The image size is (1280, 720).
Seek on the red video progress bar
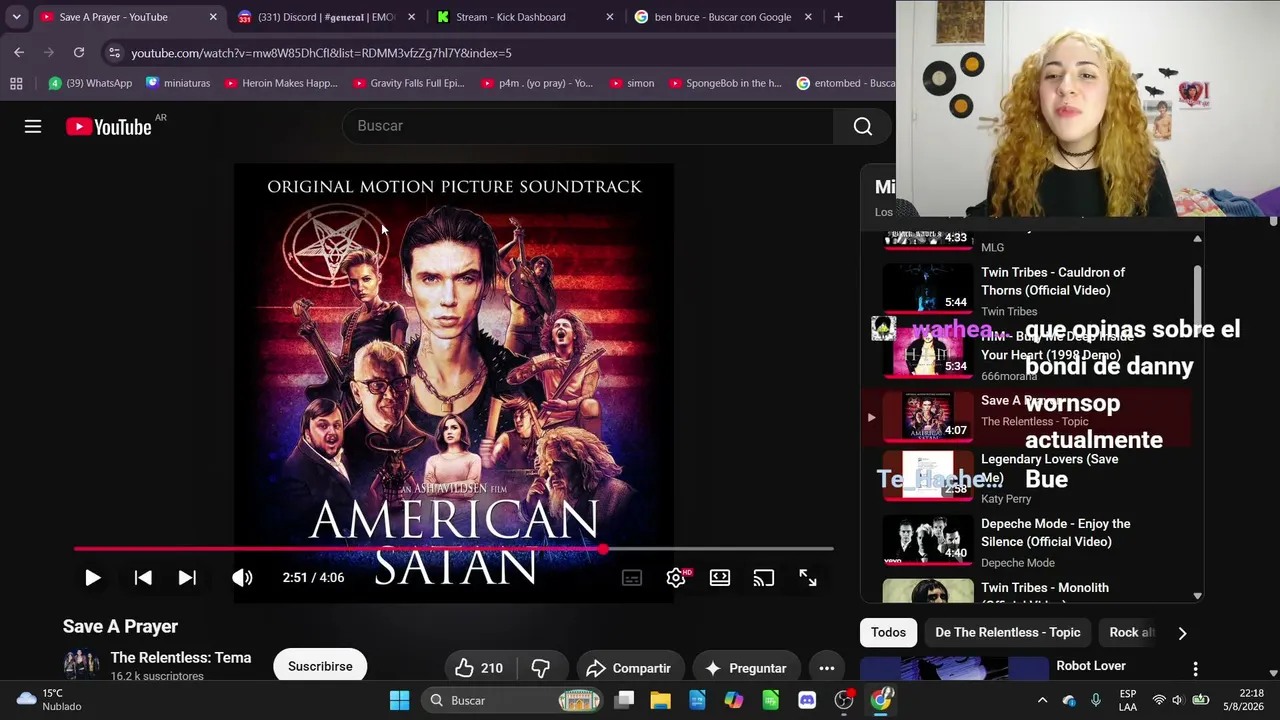click(x=453, y=549)
